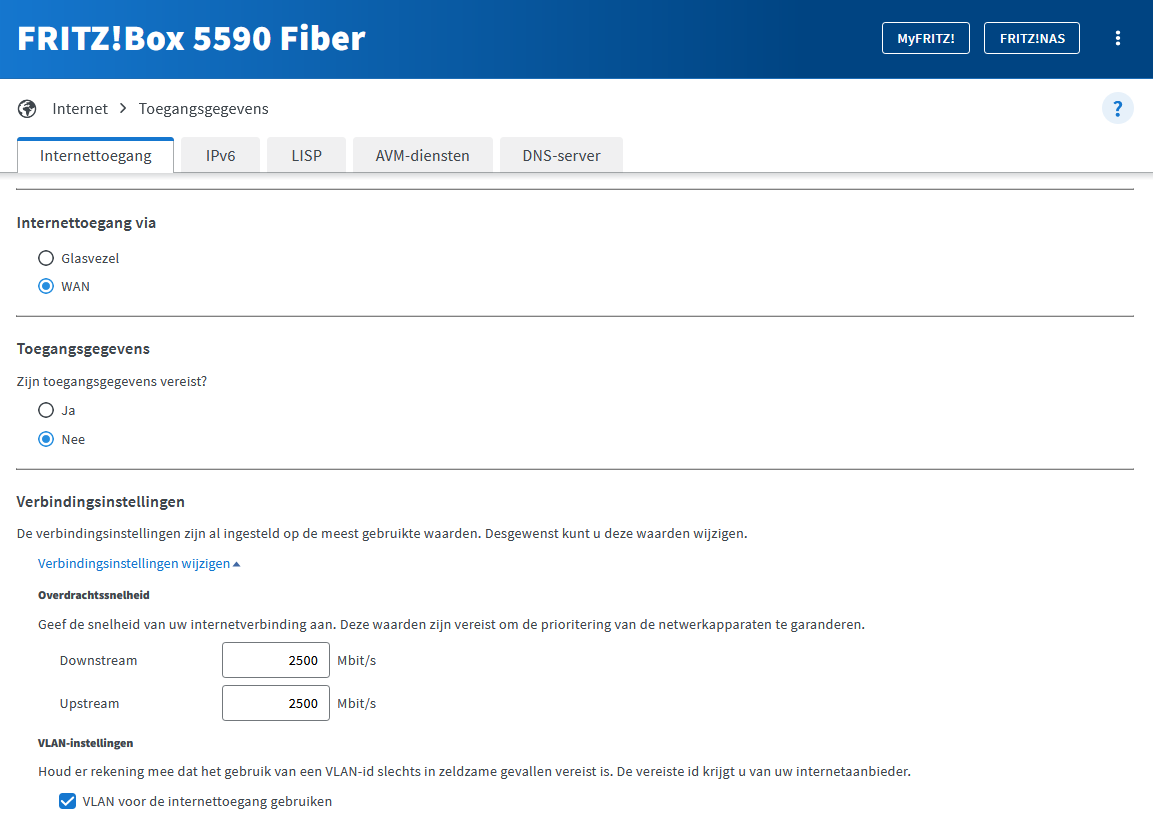The height and width of the screenshot is (815, 1153).
Task: Go to the AVM-diensten tab
Action: coord(422,156)
